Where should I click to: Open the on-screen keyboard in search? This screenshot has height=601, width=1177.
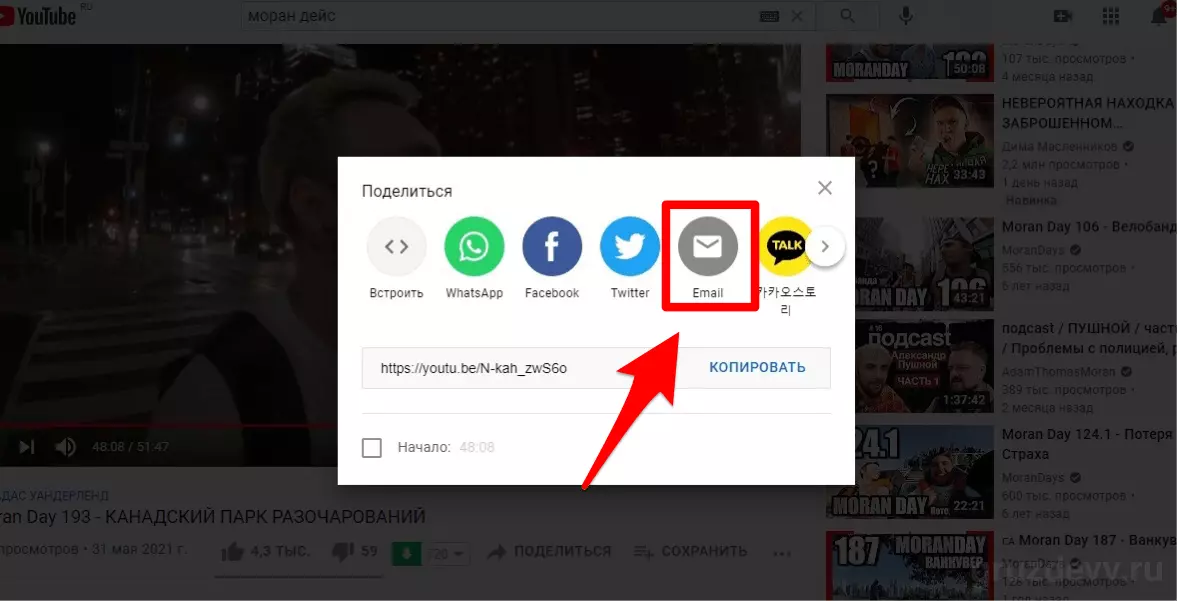click(x=769, y=17)
